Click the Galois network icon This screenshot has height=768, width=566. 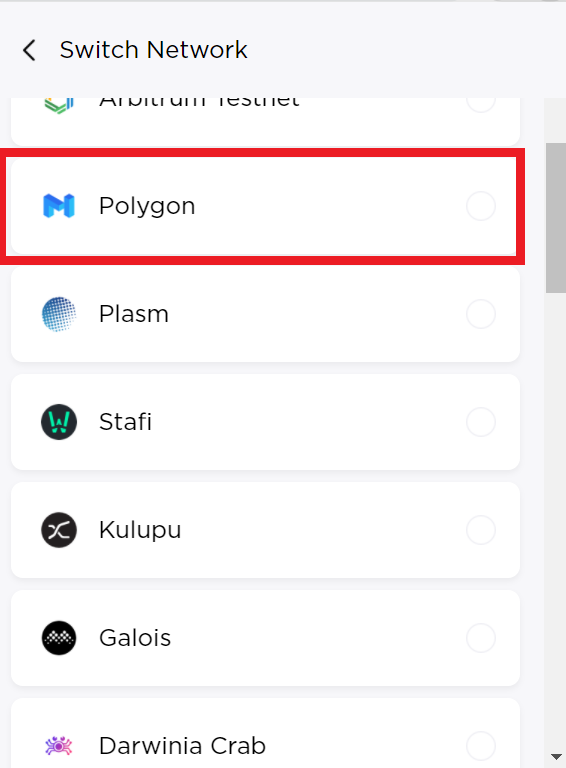pos(59,638)
